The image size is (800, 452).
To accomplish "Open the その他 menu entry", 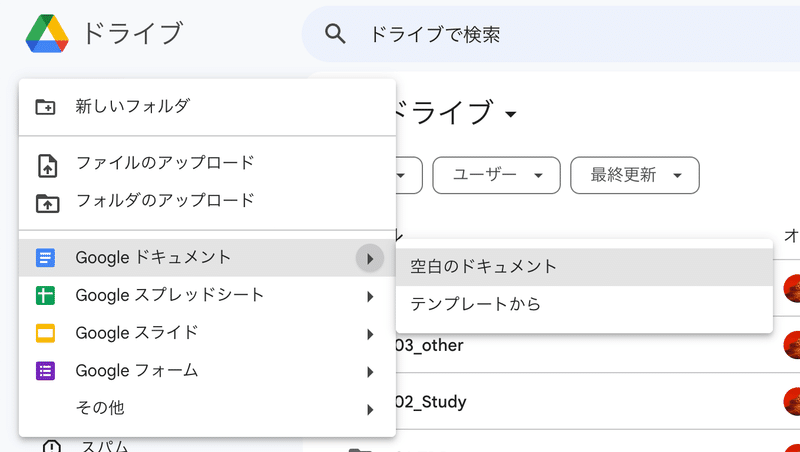I will 207,408.
